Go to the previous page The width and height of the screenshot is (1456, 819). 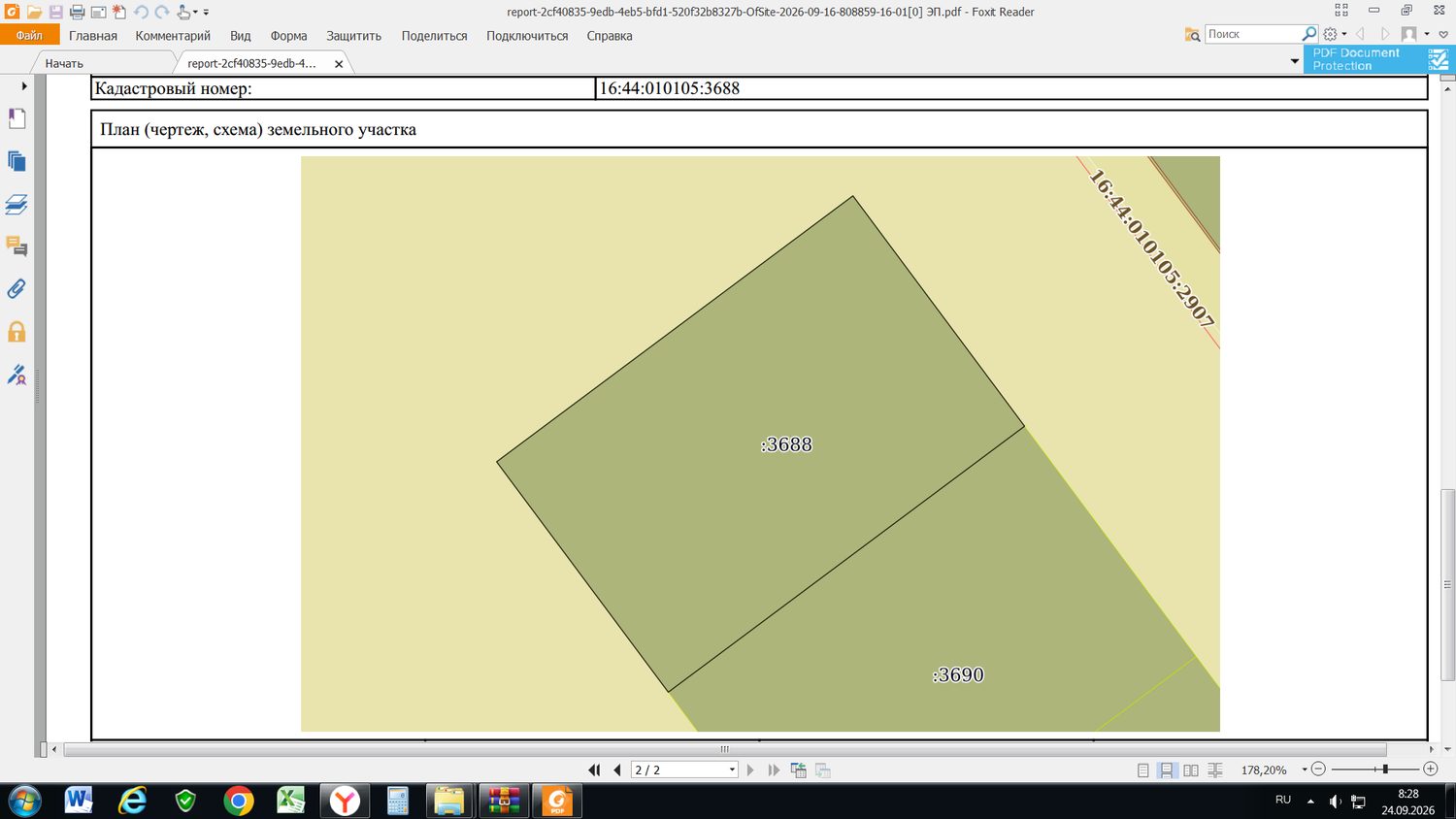click(616, 770)
